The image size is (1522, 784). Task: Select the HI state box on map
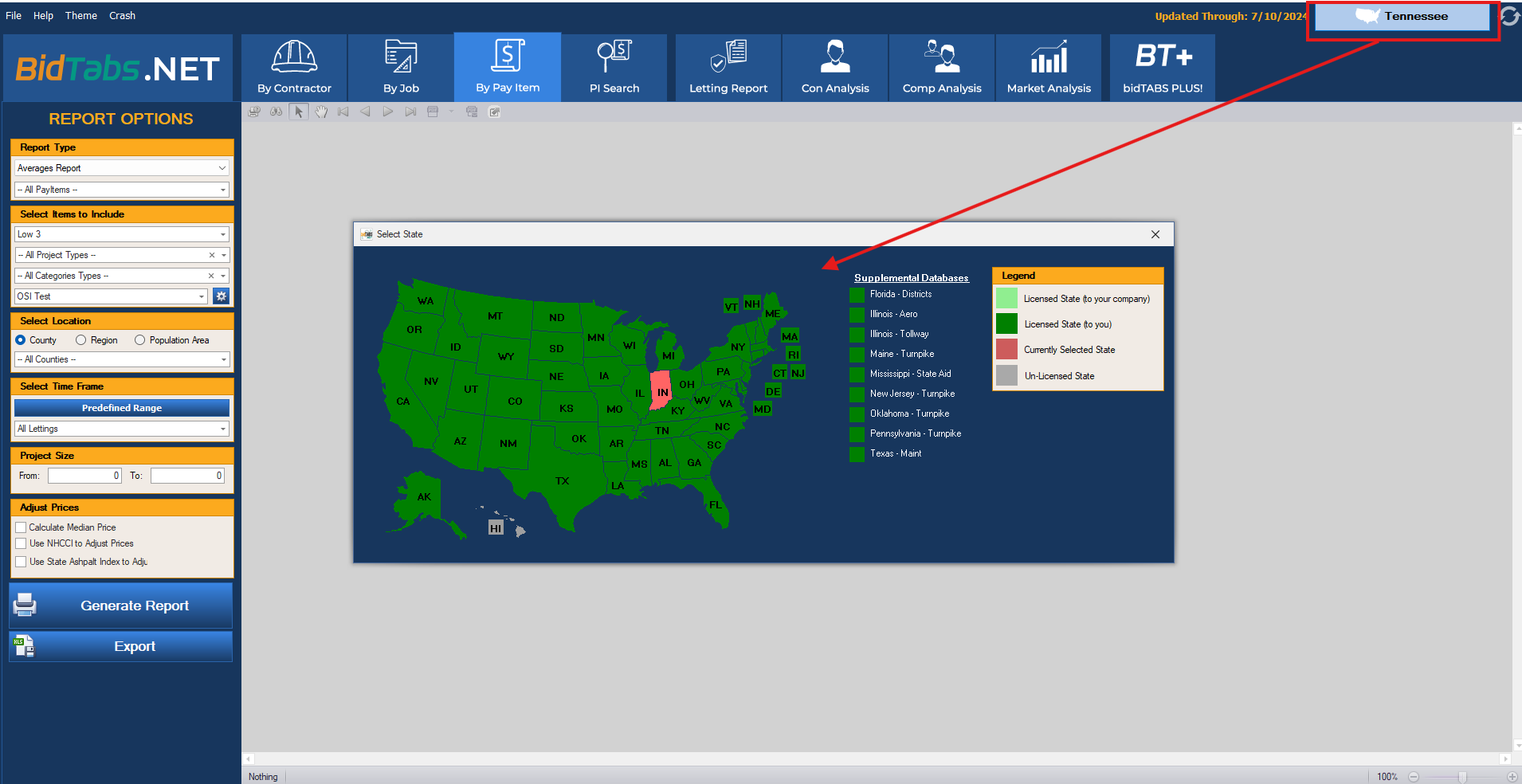coord(496,528)
